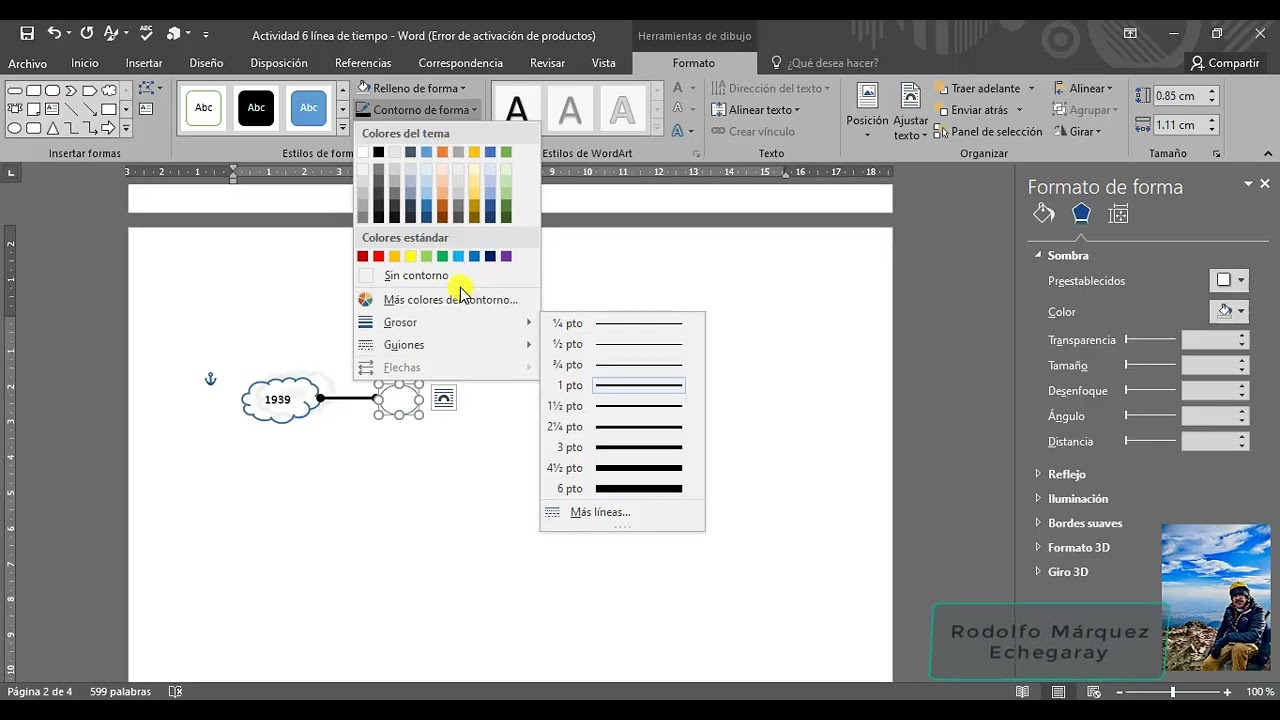Click the Ajustar texto button
The width and height of the screenshot is (1280, 720).
pyautogui.click(x=910, y=110)
